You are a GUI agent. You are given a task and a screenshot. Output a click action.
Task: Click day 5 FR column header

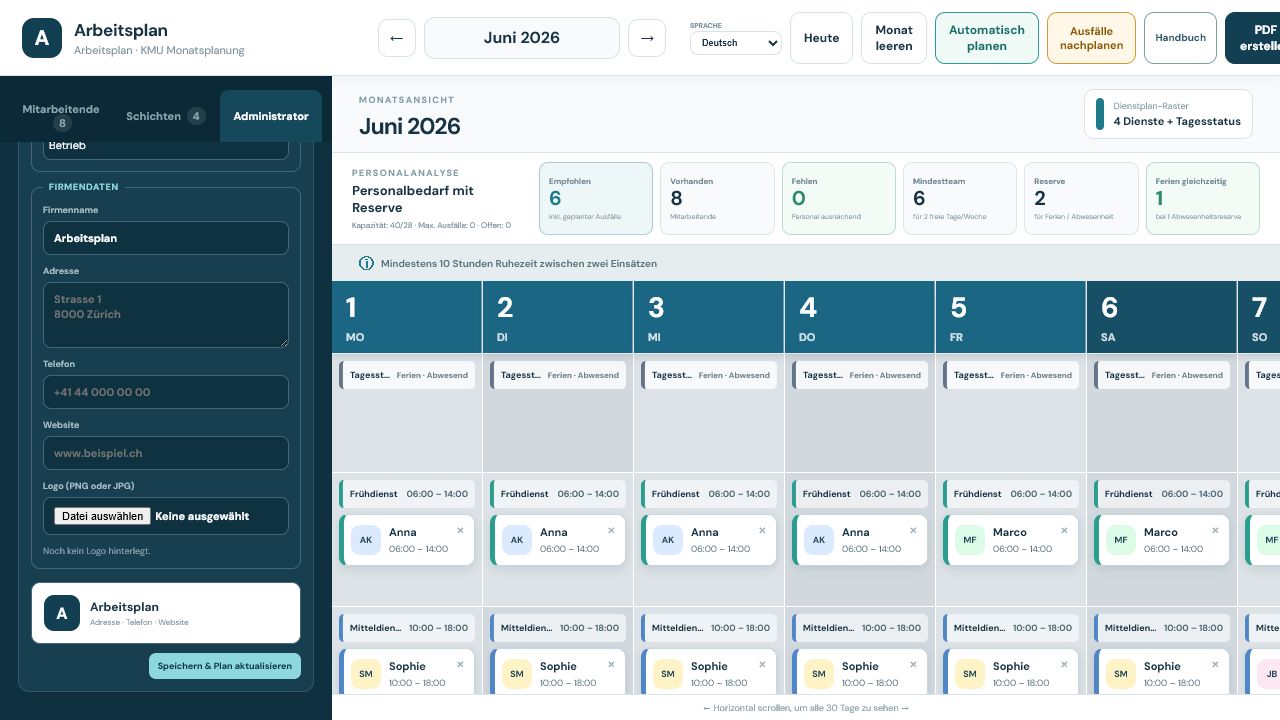coord(1011,317)
